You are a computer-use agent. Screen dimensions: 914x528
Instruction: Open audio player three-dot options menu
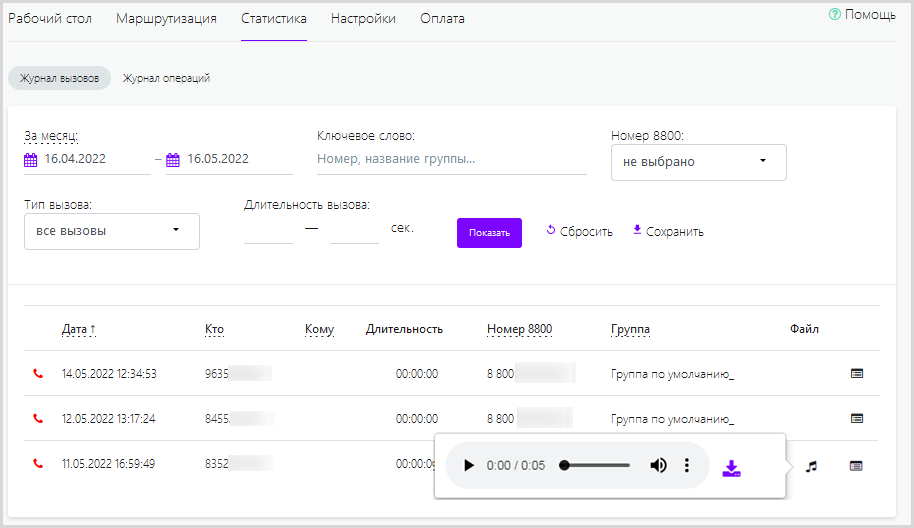pyautogui.click(x=687, y=466)
